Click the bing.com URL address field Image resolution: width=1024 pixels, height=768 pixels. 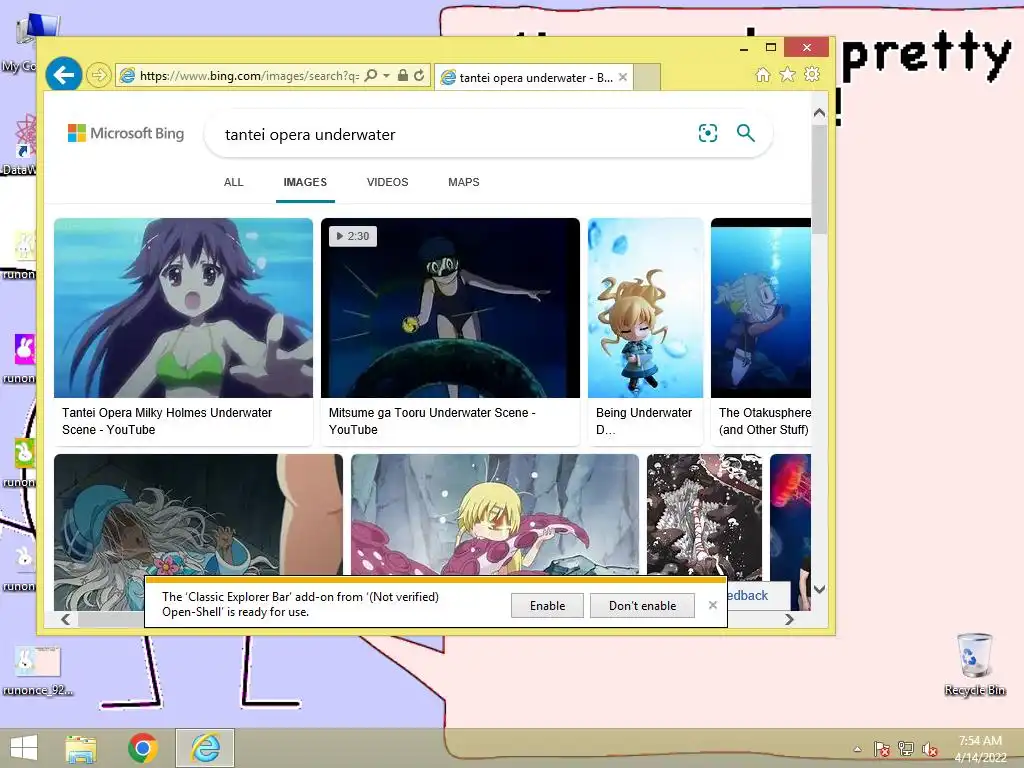tap(249, 76)
